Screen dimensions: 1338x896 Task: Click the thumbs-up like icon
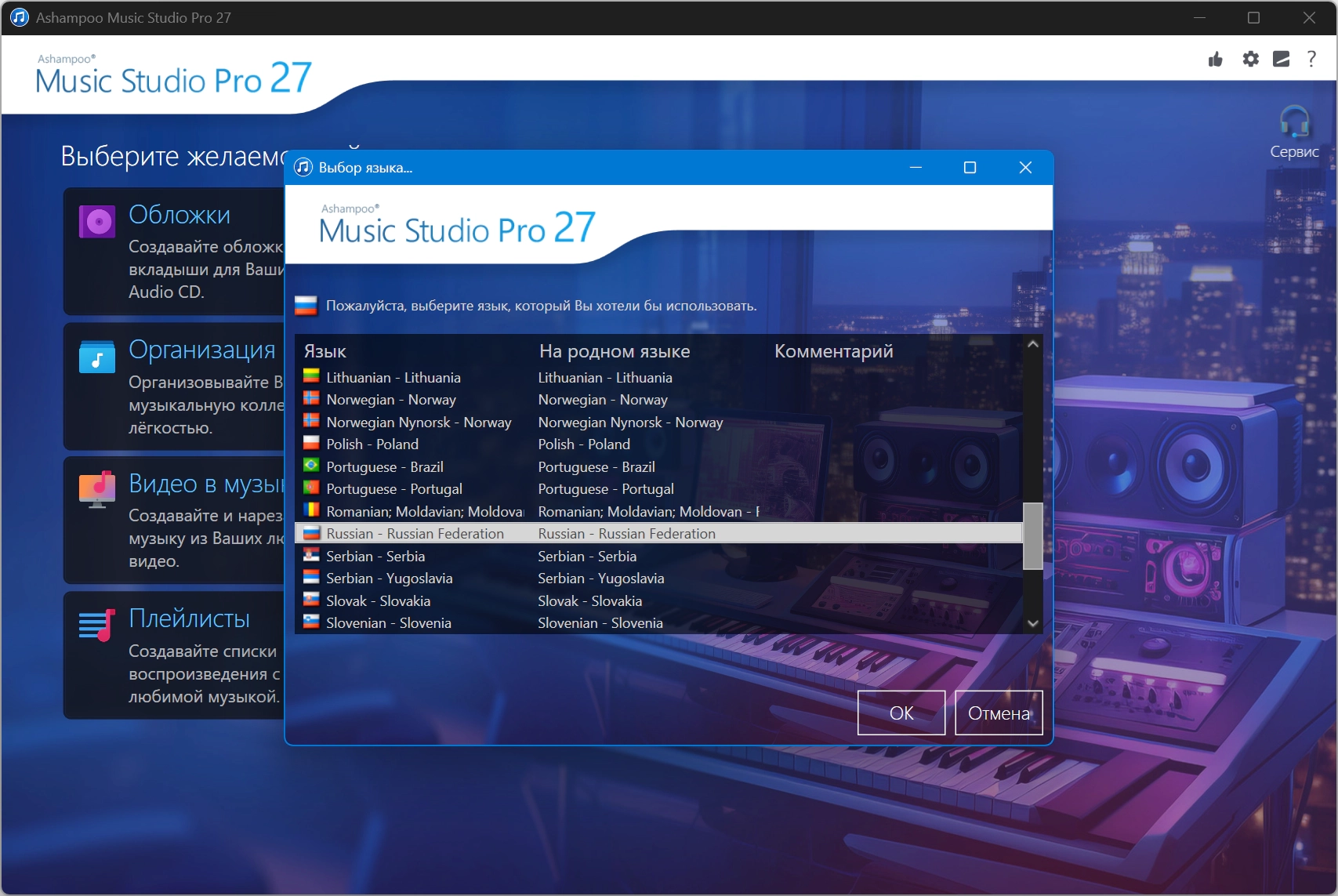tap(1216, 59)
